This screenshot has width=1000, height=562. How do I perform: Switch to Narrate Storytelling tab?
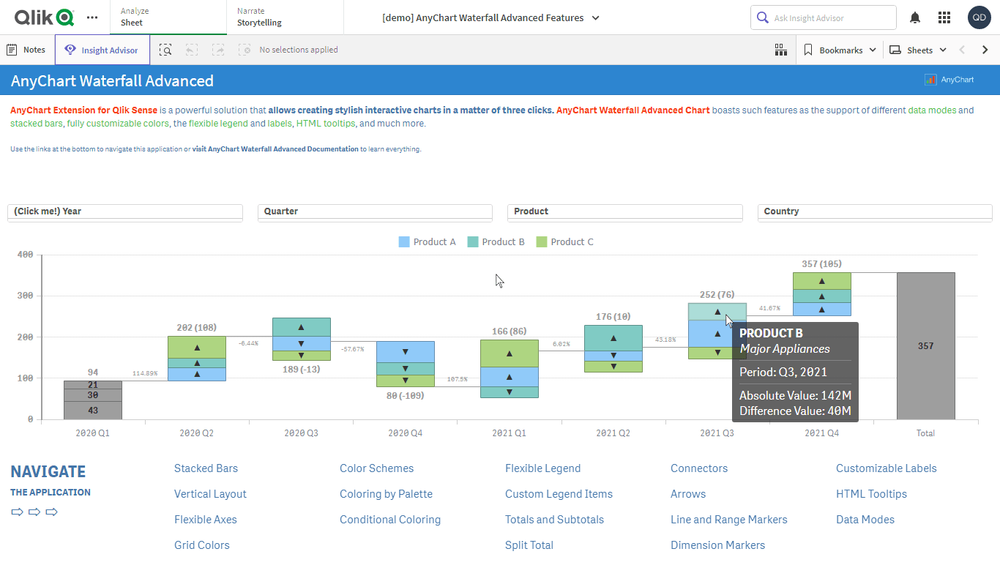click(259, 17)
